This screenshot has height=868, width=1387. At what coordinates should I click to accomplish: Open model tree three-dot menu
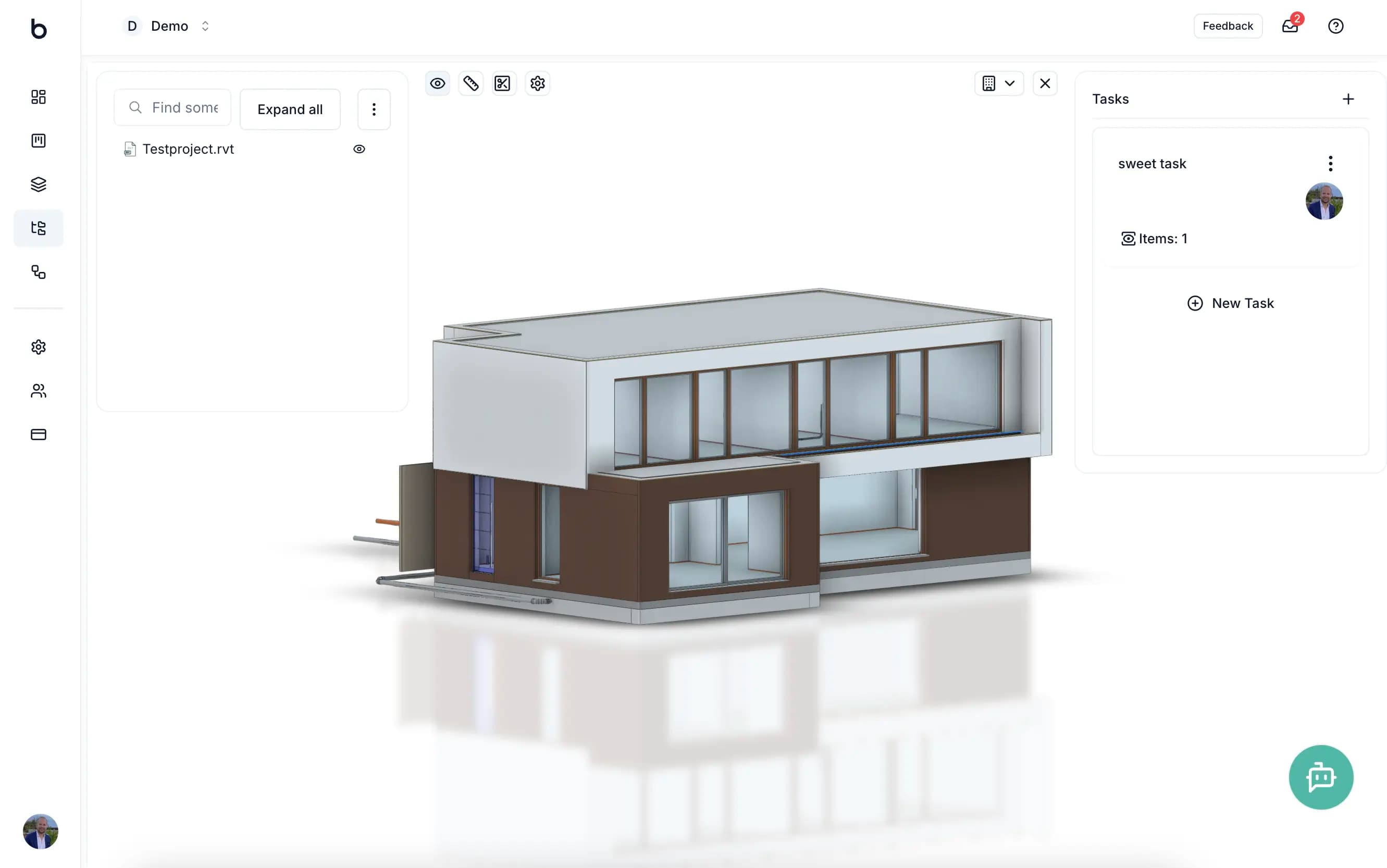[x=374, y=109]
